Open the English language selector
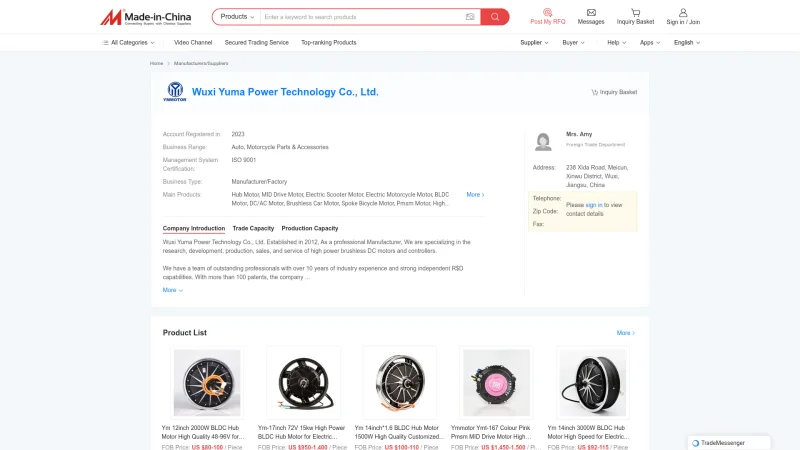Viewport: 800px width, 450px height. click(x=687, y=43)
